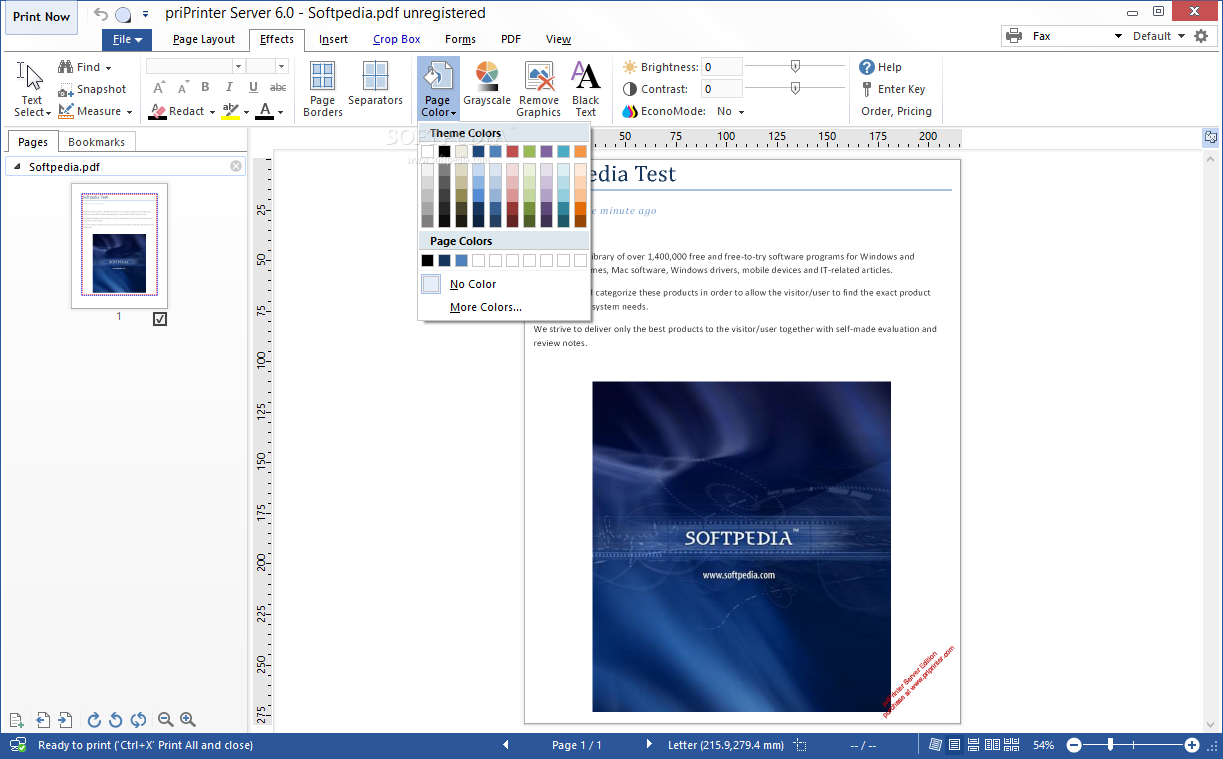
Task: Open the font name dropdown
Action: (238, 66)
